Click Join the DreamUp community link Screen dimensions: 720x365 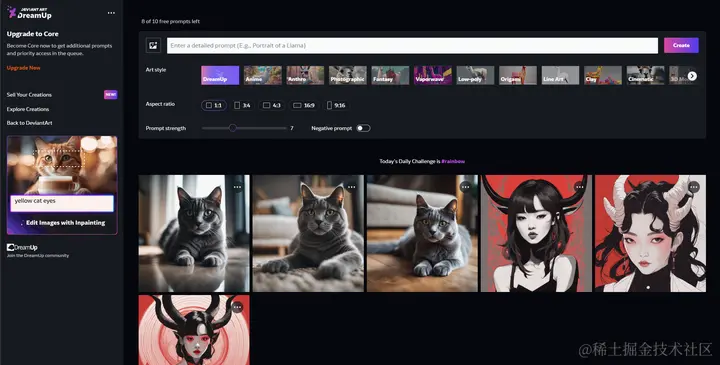click(38, 256)
